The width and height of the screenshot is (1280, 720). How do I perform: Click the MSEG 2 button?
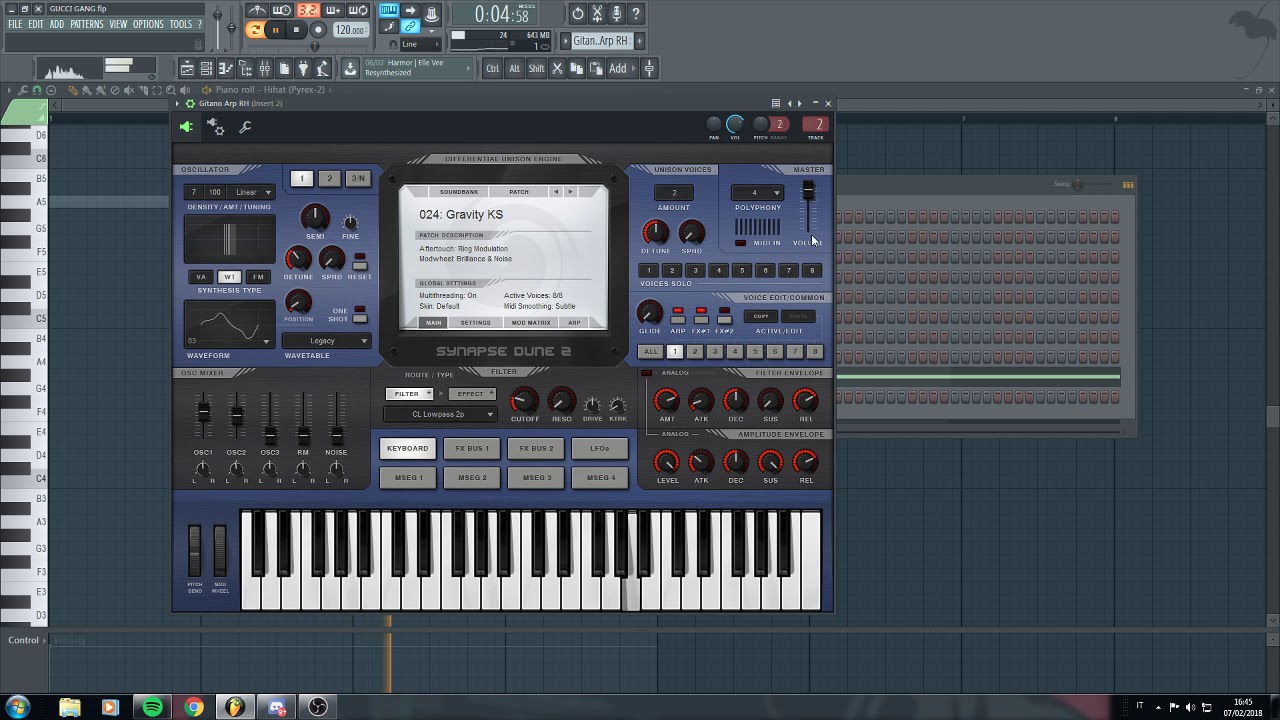472,477
